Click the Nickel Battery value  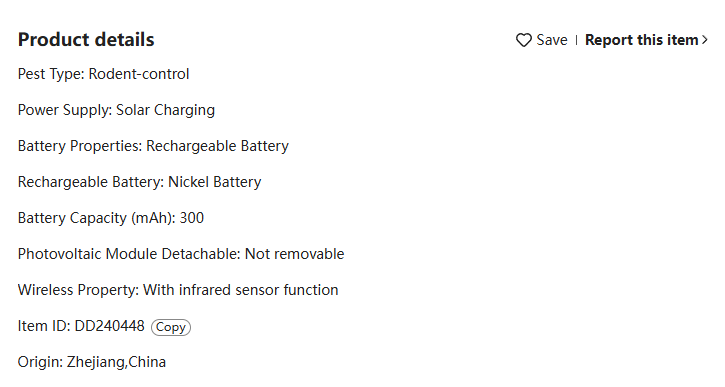[x=215, y=182]
